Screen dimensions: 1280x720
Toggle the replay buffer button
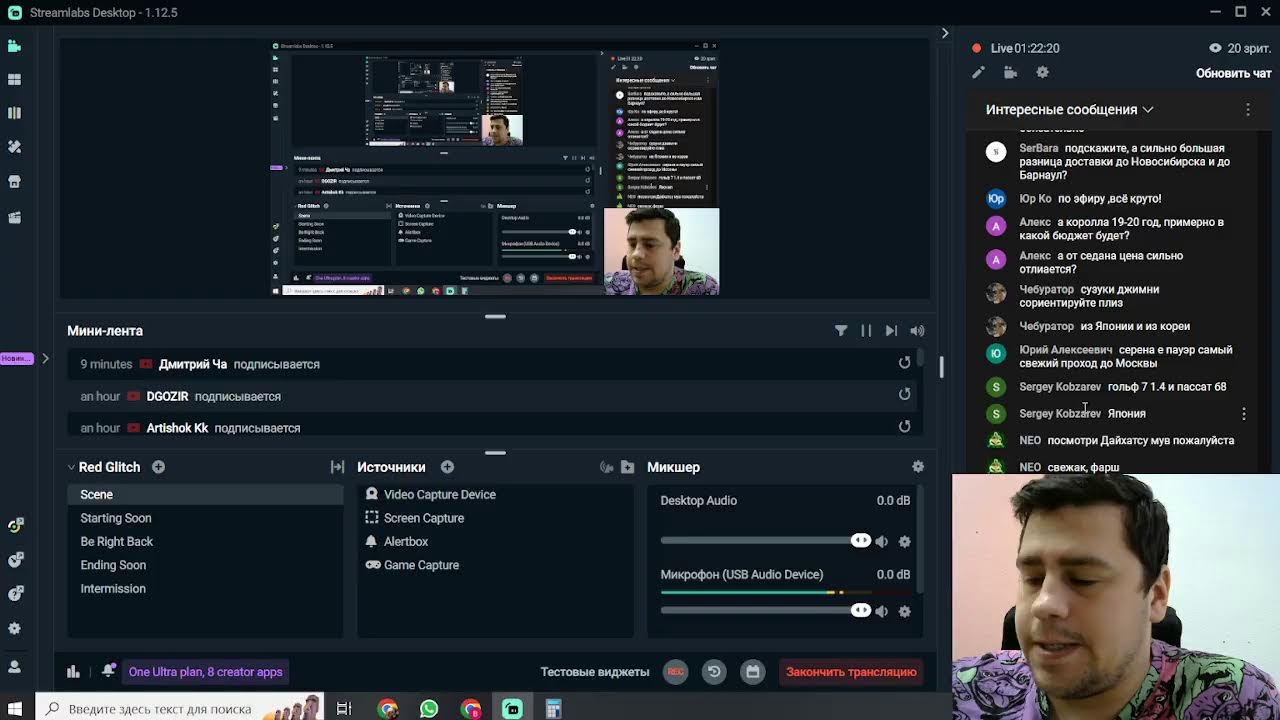click(x=714, y=672)
